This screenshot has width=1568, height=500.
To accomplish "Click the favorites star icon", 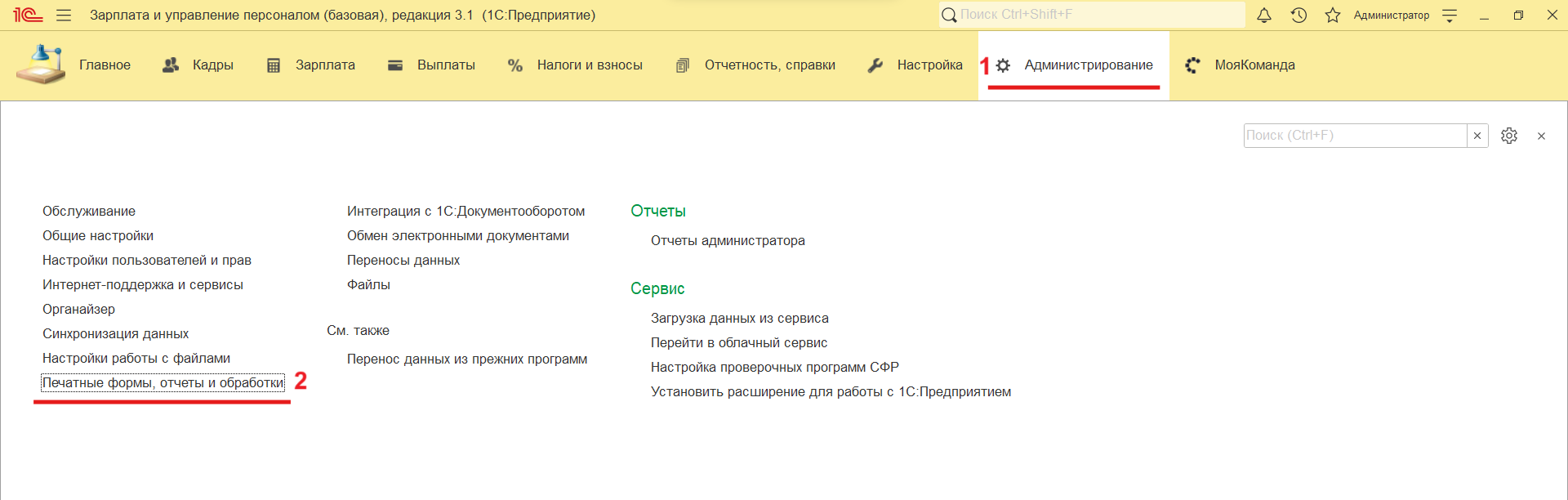I will coord(1333,16).
